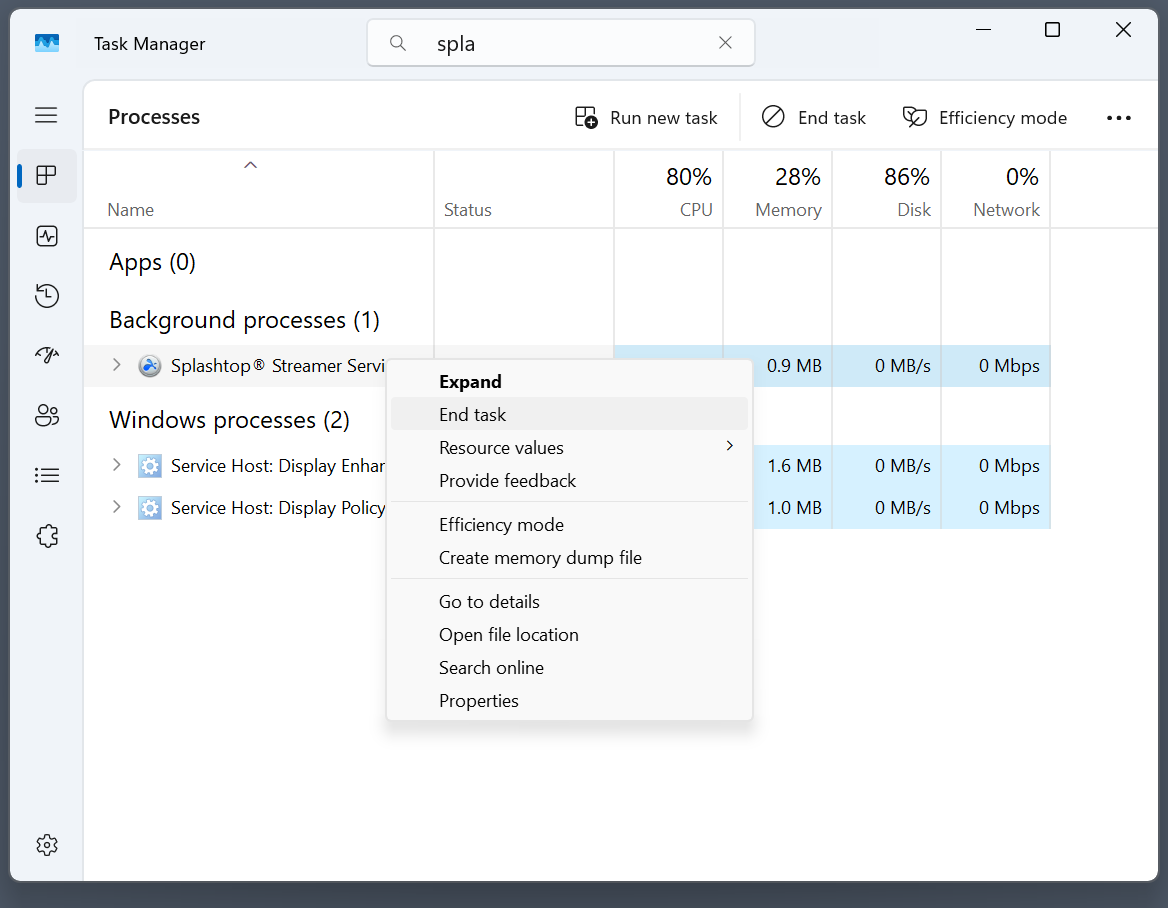Click Run new task button
Image resolution: width=1168 pixels, height=908 pixels.
click(647, 118)
